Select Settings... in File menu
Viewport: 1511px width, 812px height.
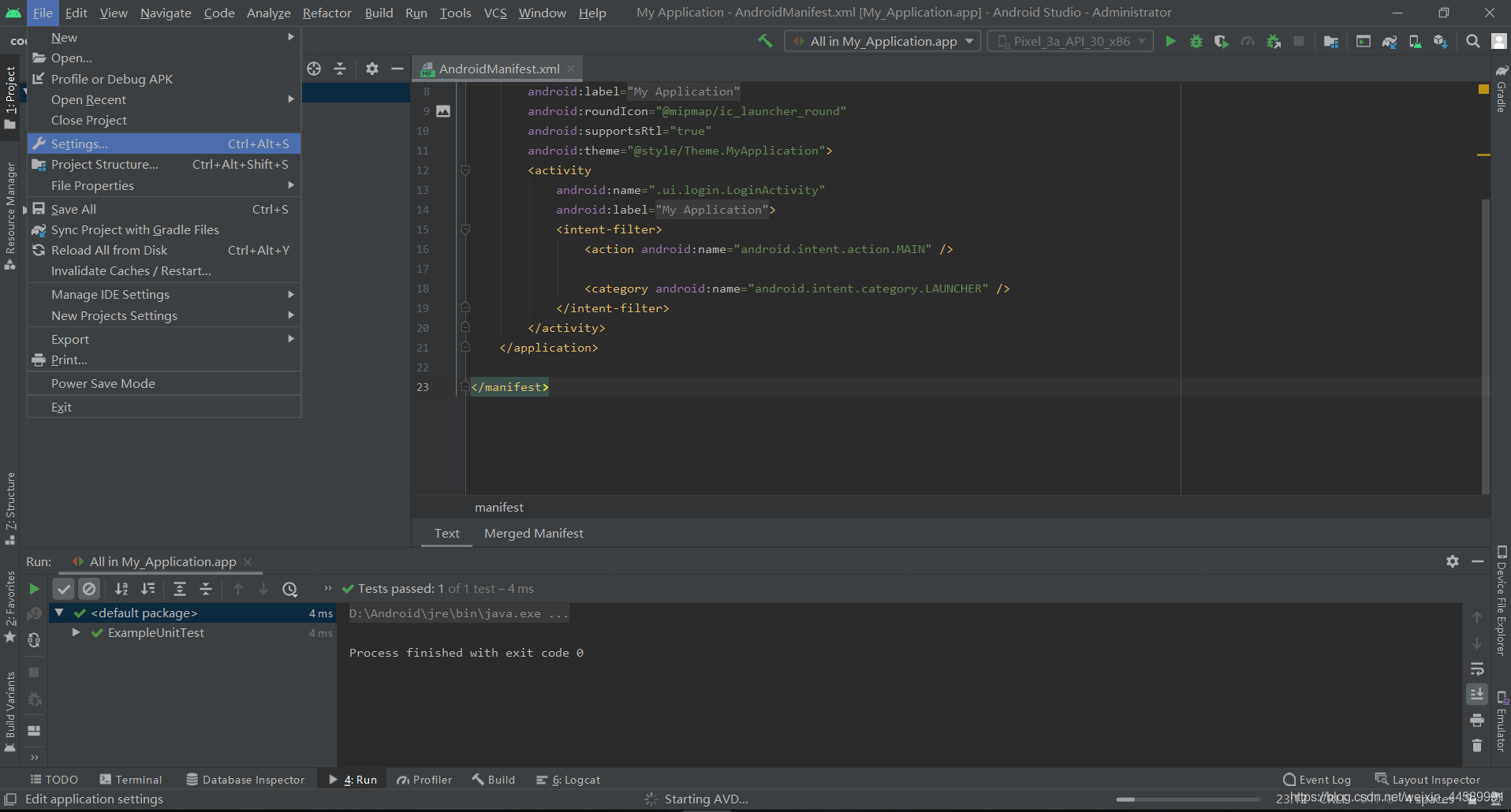coord(164,144)
